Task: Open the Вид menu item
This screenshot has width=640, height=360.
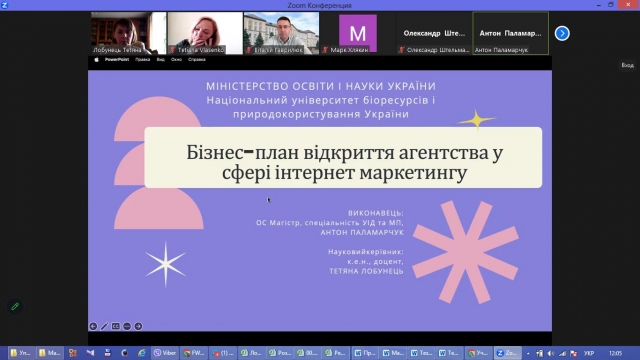Action: [160, 60]
